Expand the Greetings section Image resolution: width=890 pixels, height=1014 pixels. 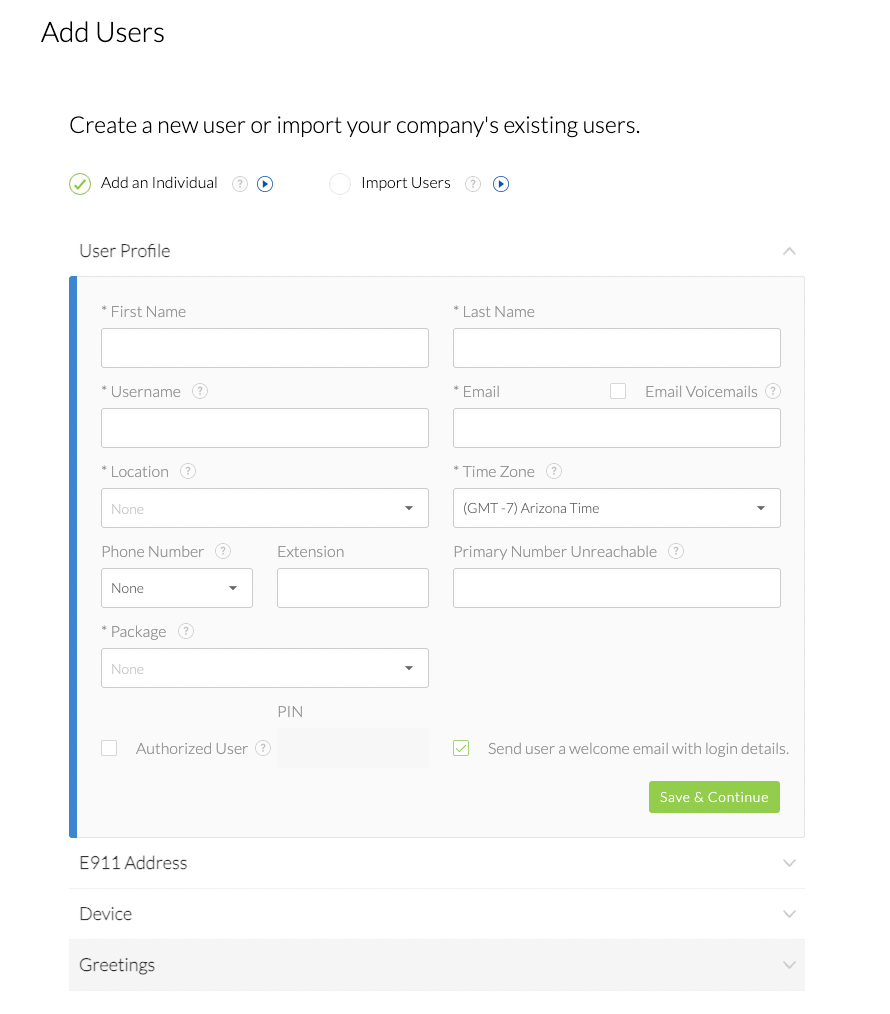[x=789, y=964]
